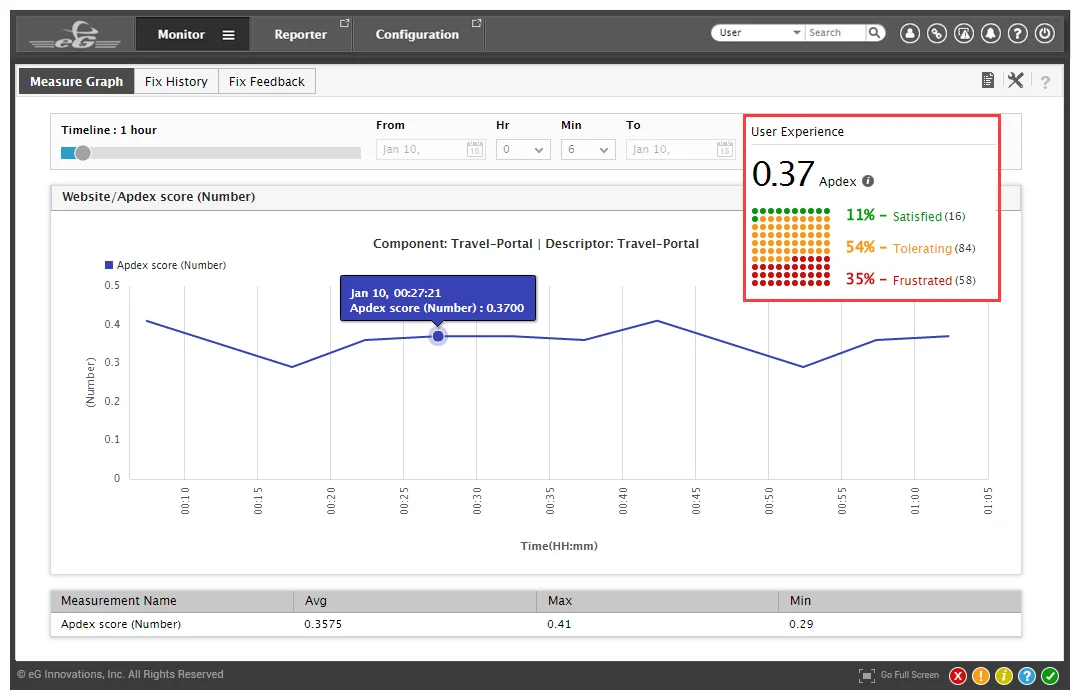Click the power sign-out icon
Viewport: 1080px width, 700px height.
tap(1045, 33)
